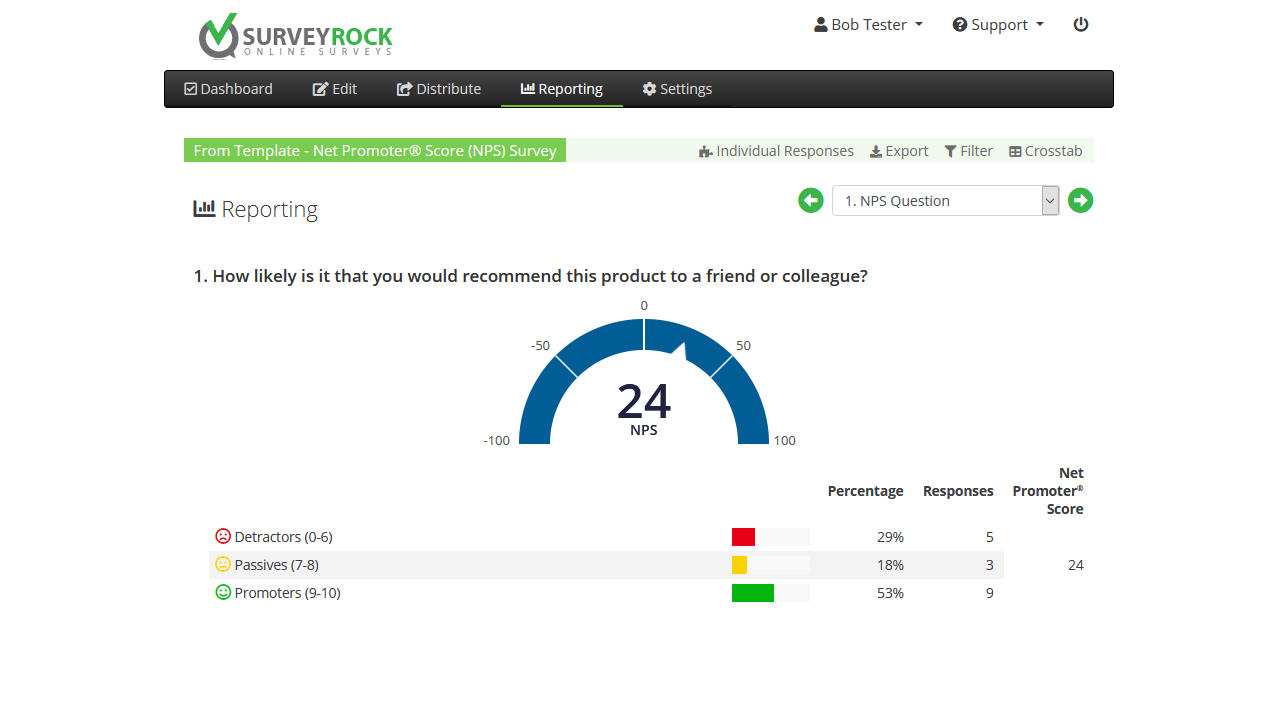This screenshot has width=1280, height=720.
Task: Open the Bob Tester user dropdown
Action: [x=868, y=24]
